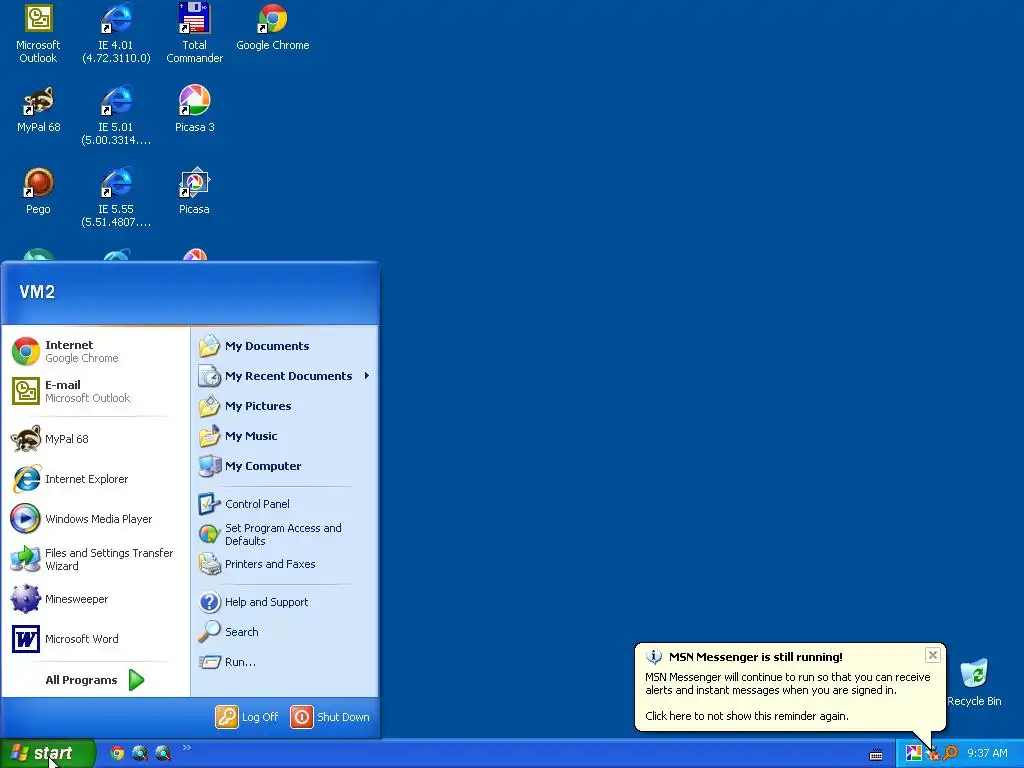1024x768 pixels.
Task: Select the Picasa photo viewer desktop icon
Action: (x=195, y=192)
